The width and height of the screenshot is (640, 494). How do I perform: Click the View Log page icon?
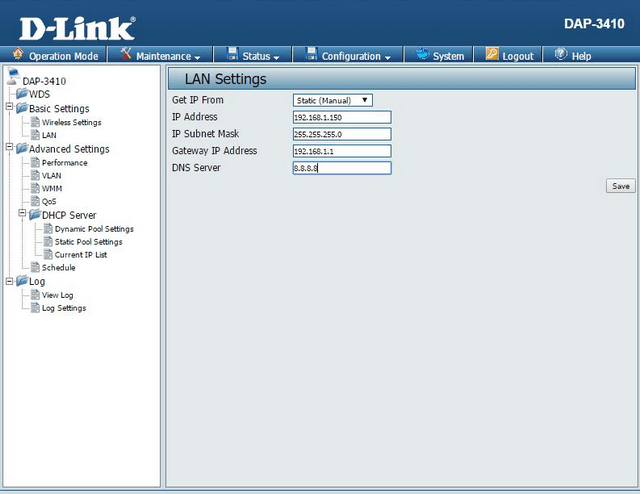[x=35, y=295]
